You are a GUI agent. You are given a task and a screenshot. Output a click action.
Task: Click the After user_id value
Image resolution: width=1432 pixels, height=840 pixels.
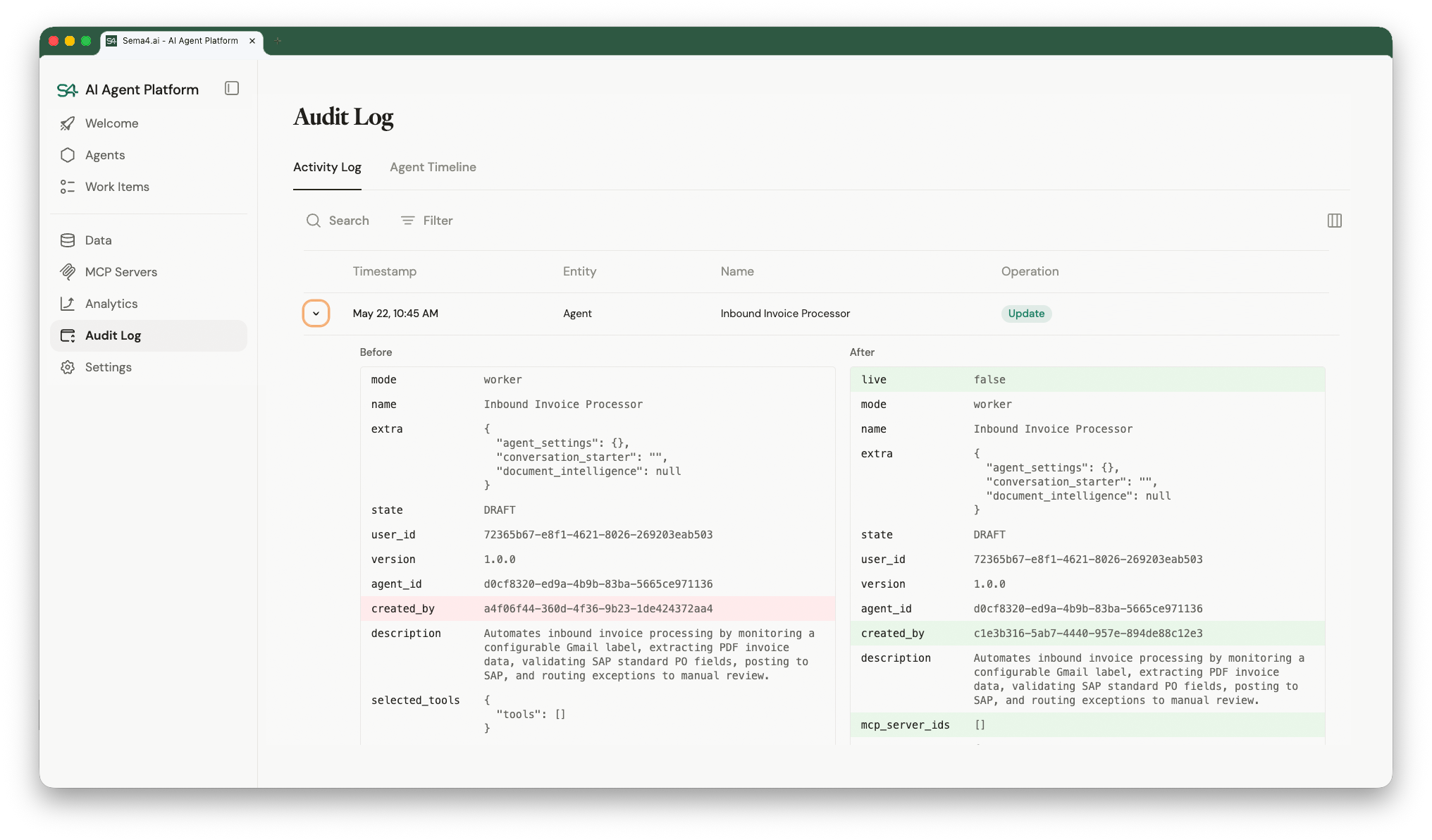1088,560
